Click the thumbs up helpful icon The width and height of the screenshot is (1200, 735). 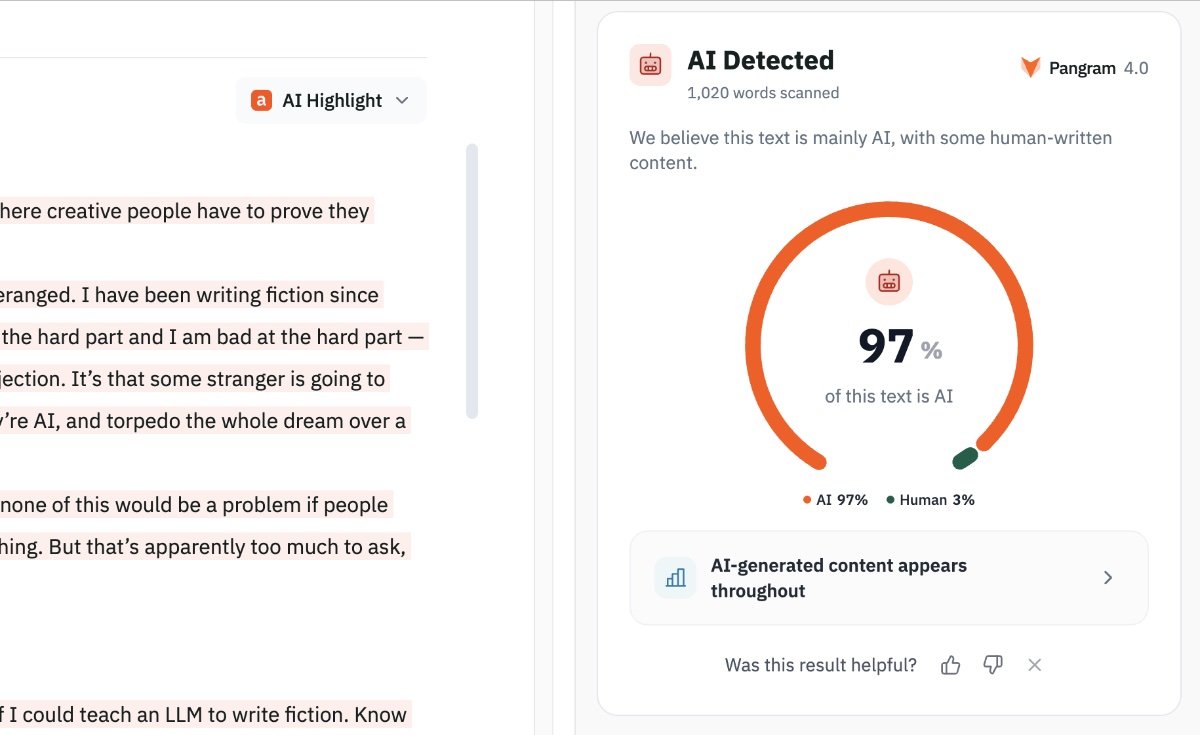(x=950, y=665)
